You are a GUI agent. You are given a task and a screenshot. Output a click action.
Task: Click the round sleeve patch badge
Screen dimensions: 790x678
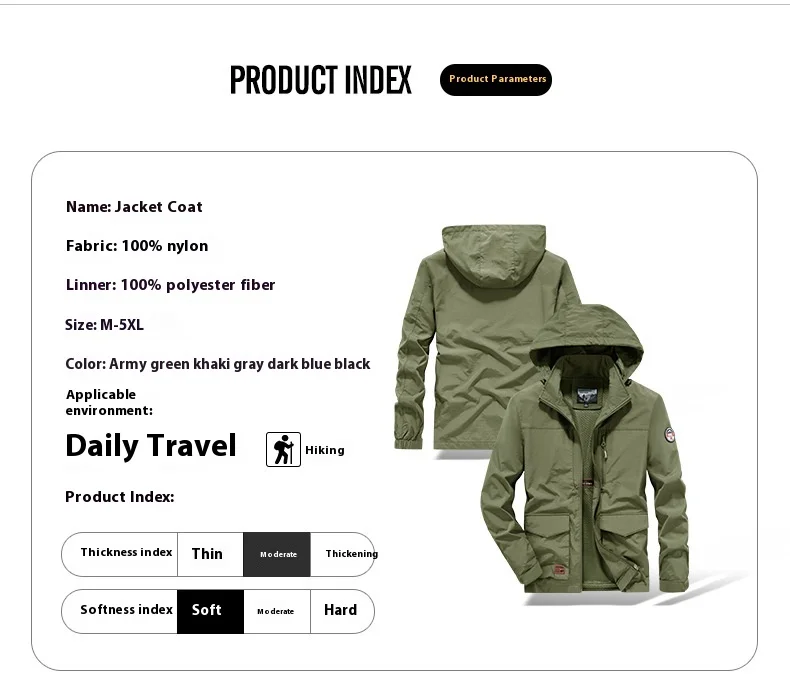coord(669,434)
